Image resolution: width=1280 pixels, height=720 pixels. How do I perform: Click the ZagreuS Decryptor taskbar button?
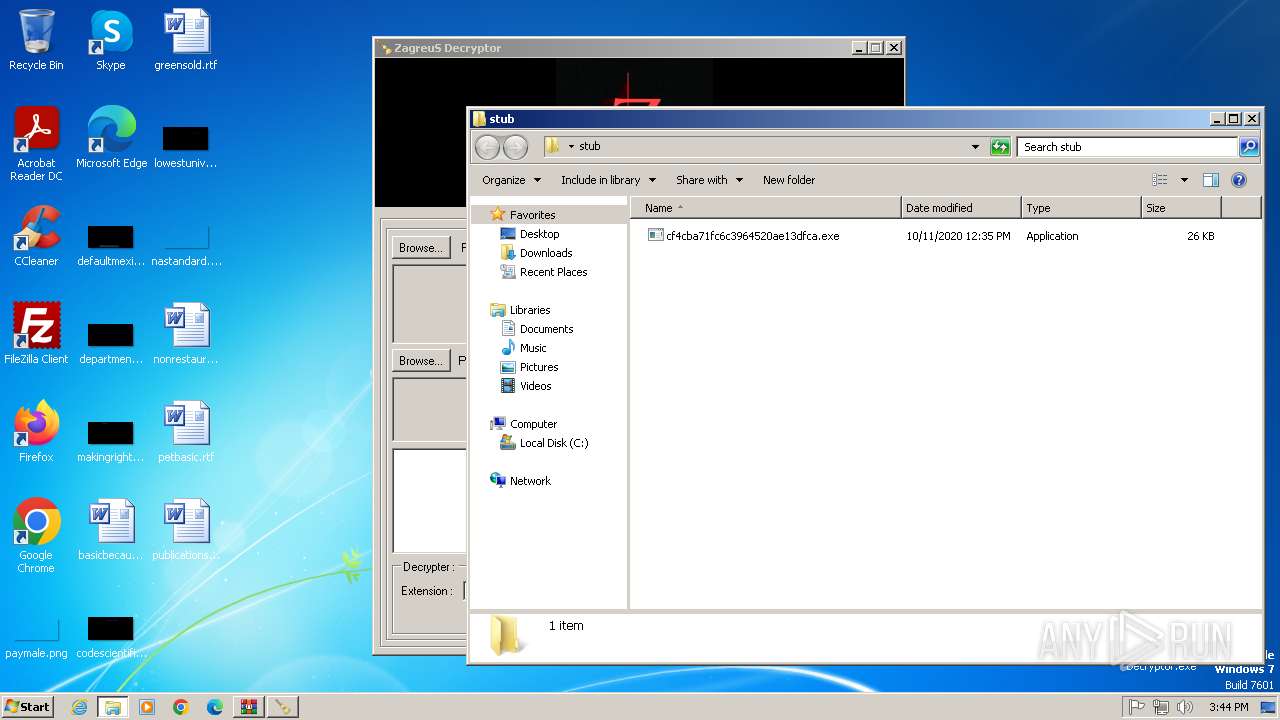point(283,707)
